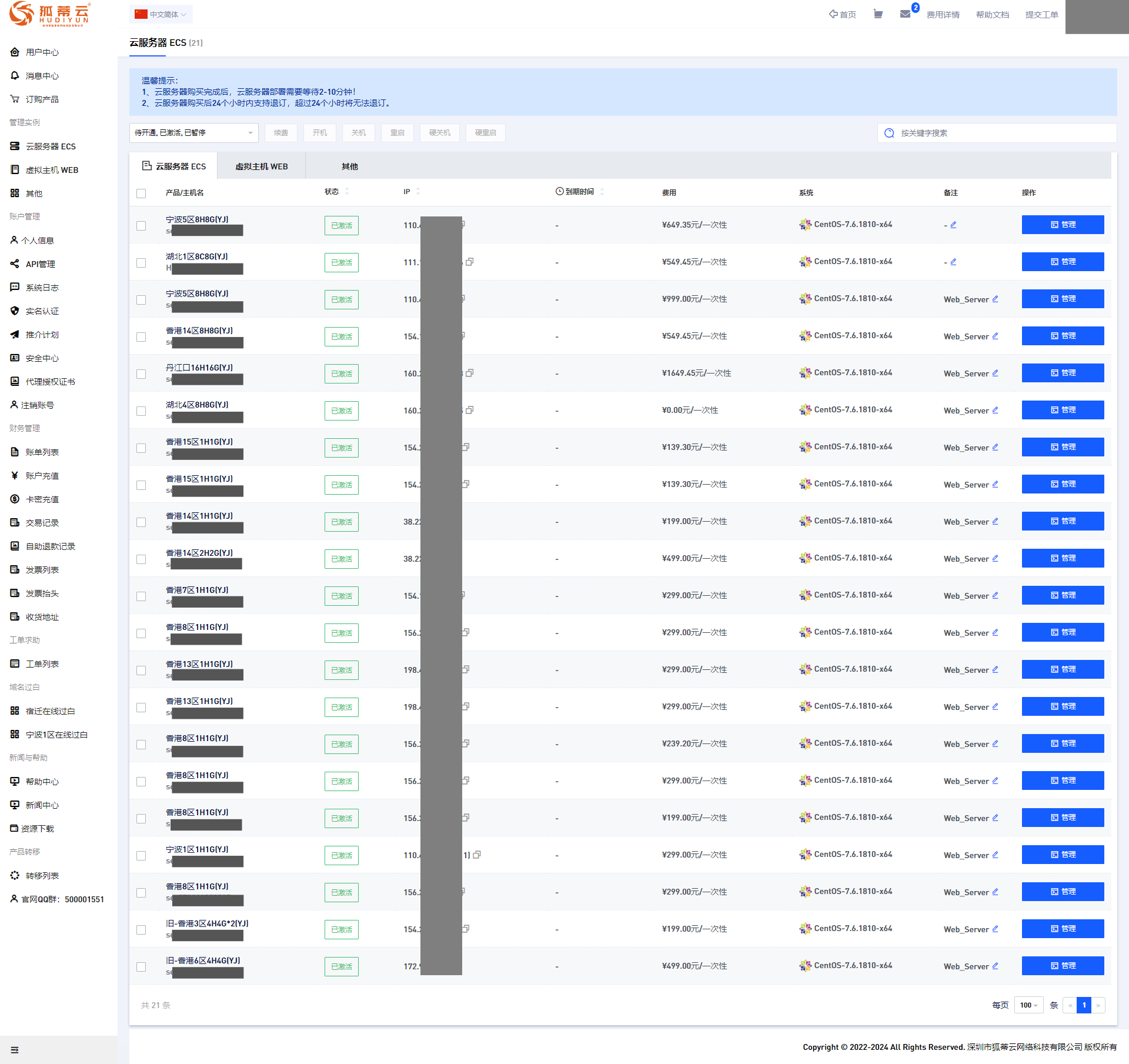This screenshot has width=1129, height=1064.
Task: Switch to the 其他 tab
Action: tap(349, 166)
